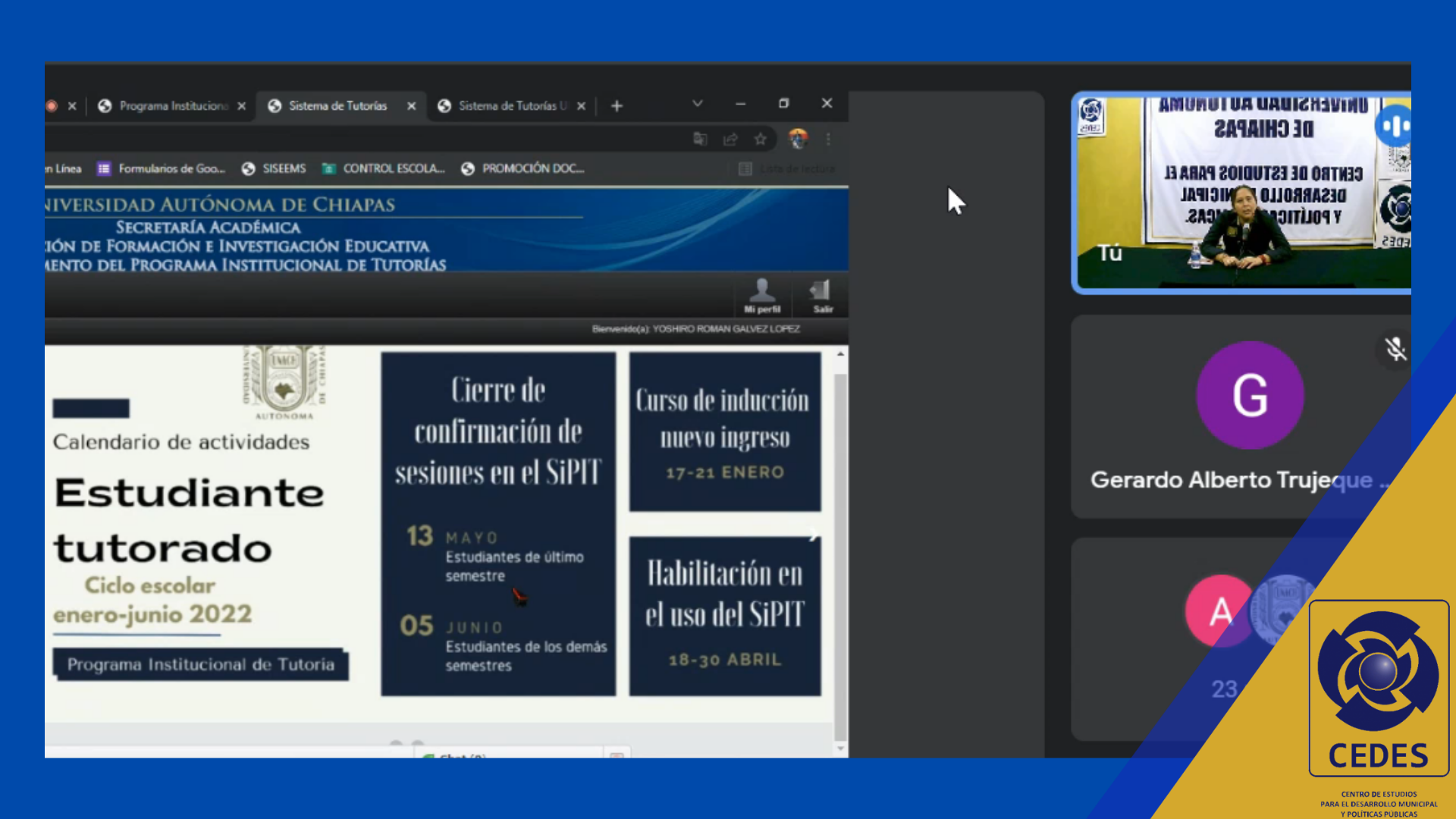Click the scrollbar up arrow
This screenshot has height=819, width=1456.
point(840,354)
